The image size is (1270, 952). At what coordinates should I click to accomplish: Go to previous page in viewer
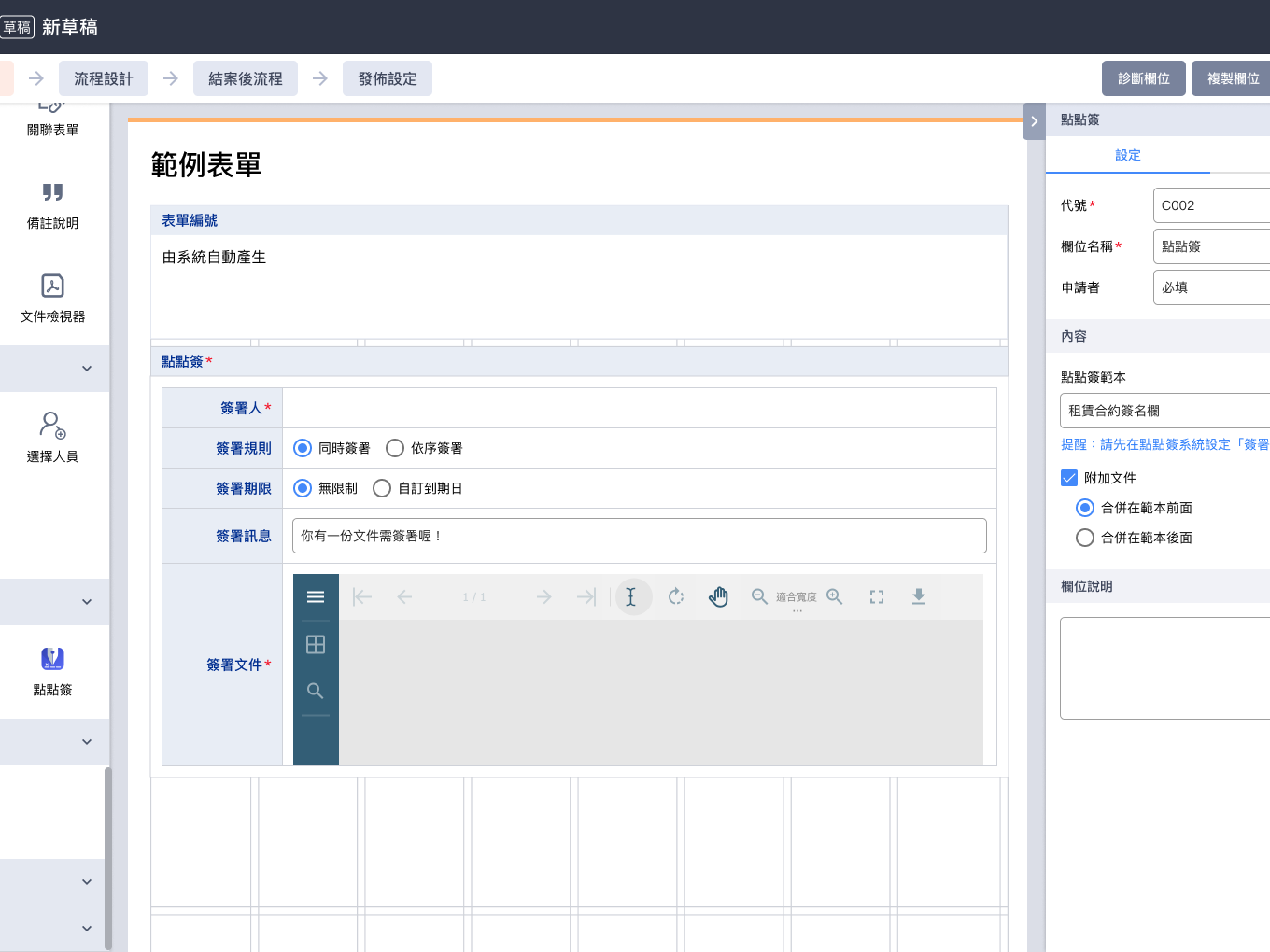pos(404,596)
